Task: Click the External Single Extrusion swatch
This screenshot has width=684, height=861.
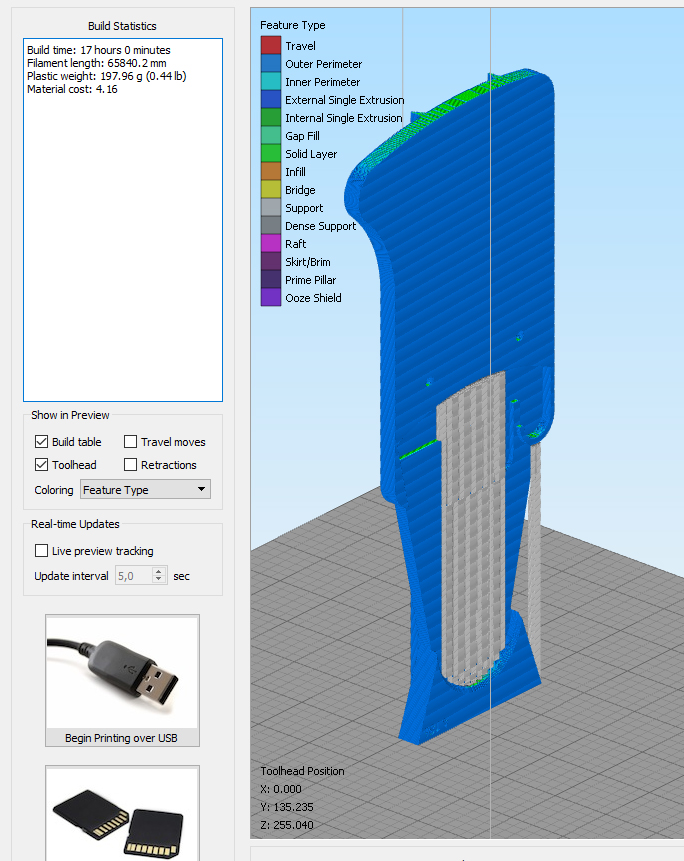Action: [271, 100]
